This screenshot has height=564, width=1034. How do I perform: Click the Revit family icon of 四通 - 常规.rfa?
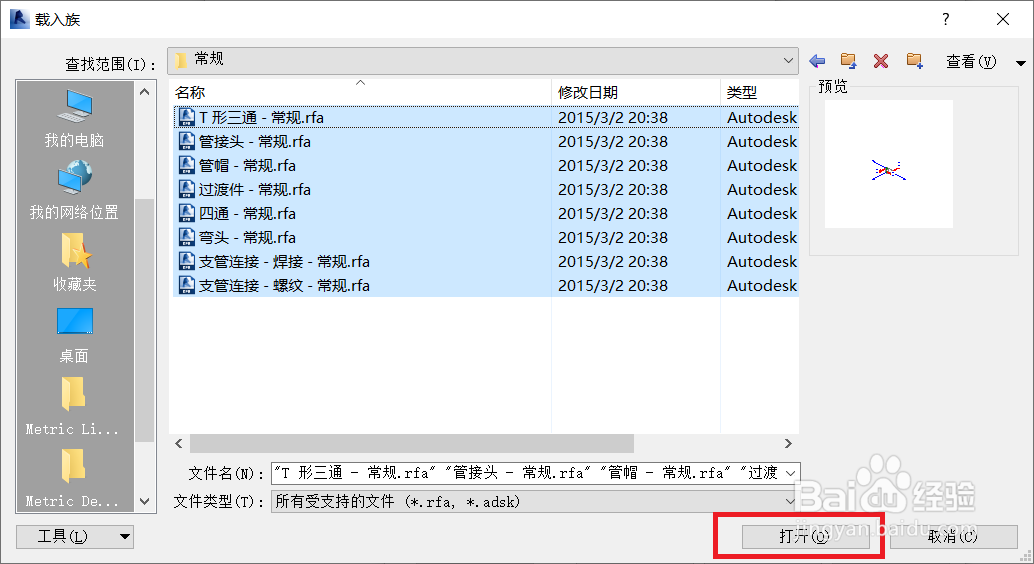pos(187,214)
